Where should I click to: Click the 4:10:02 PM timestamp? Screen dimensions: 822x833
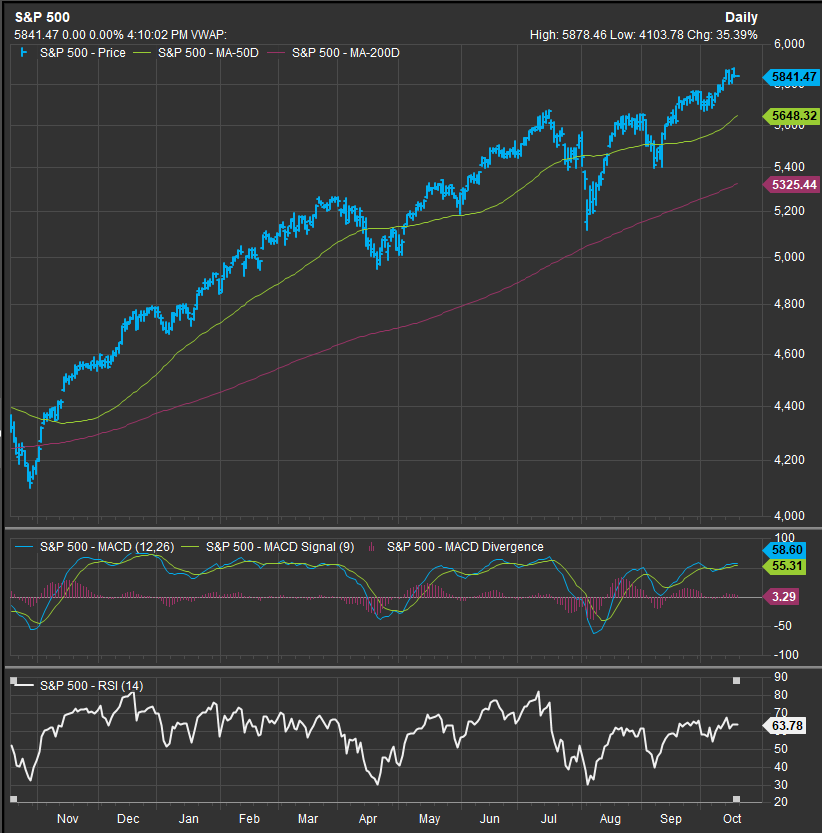[x=157, y=35]
